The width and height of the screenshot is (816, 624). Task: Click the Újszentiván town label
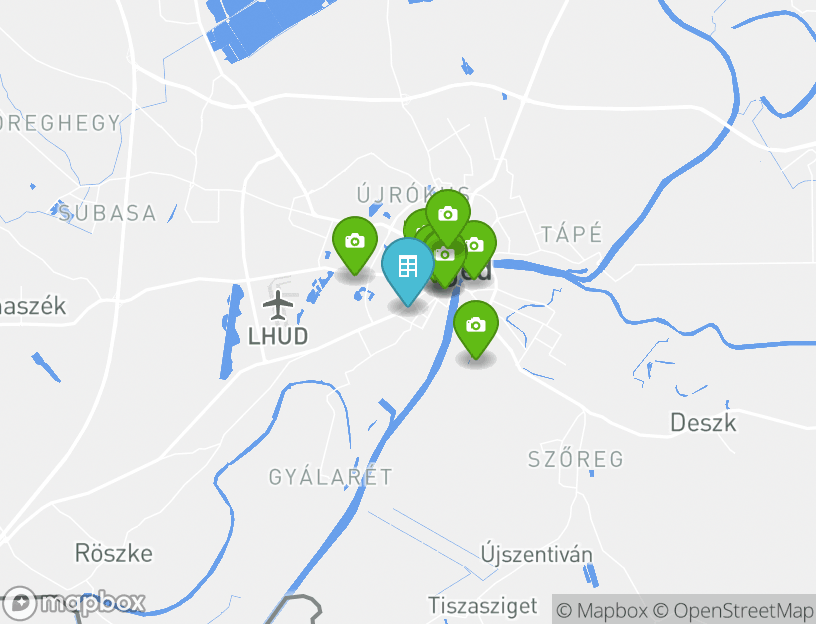[537, 554]
